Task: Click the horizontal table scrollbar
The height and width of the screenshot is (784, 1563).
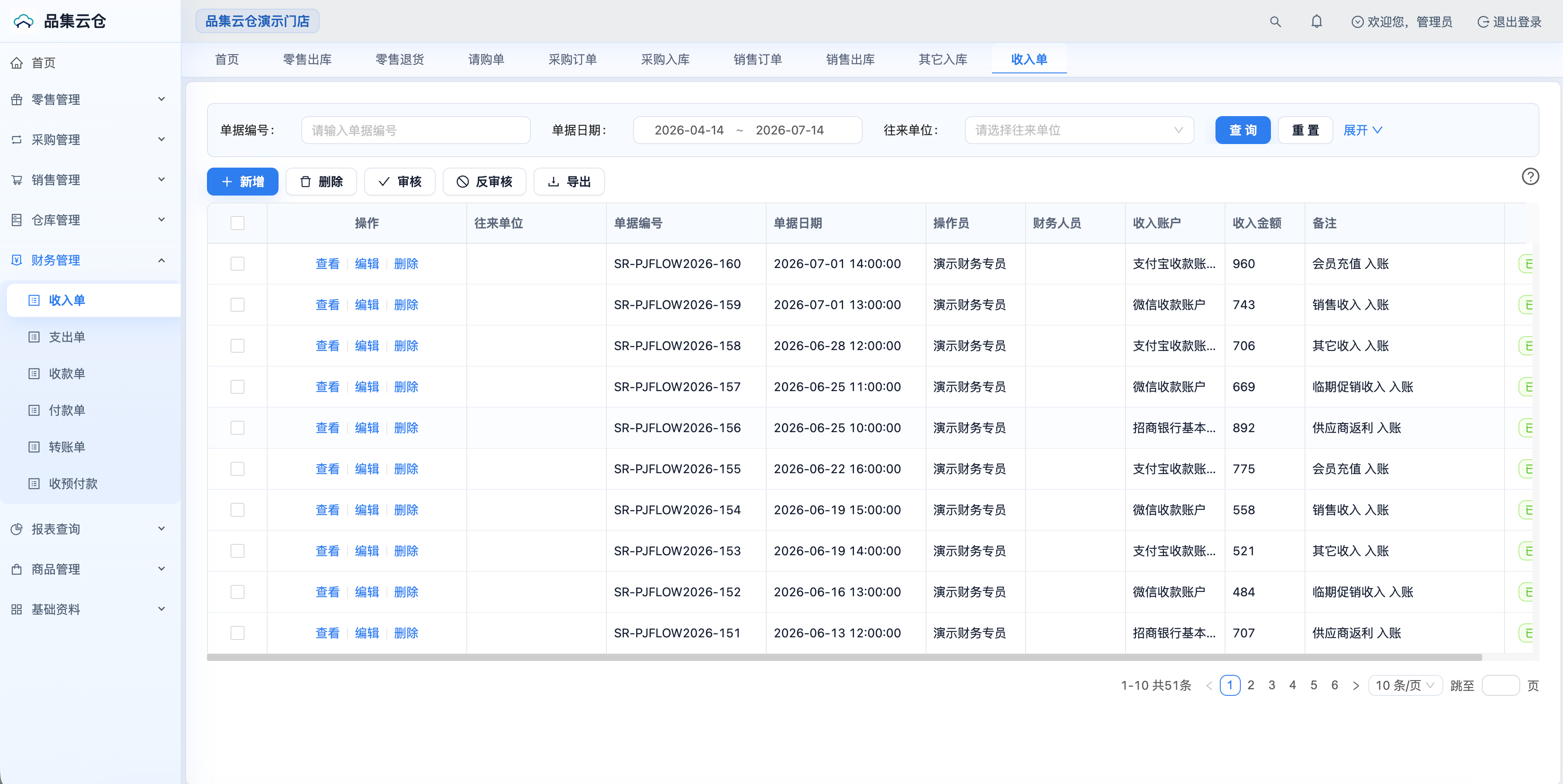Action: (844, 657)
